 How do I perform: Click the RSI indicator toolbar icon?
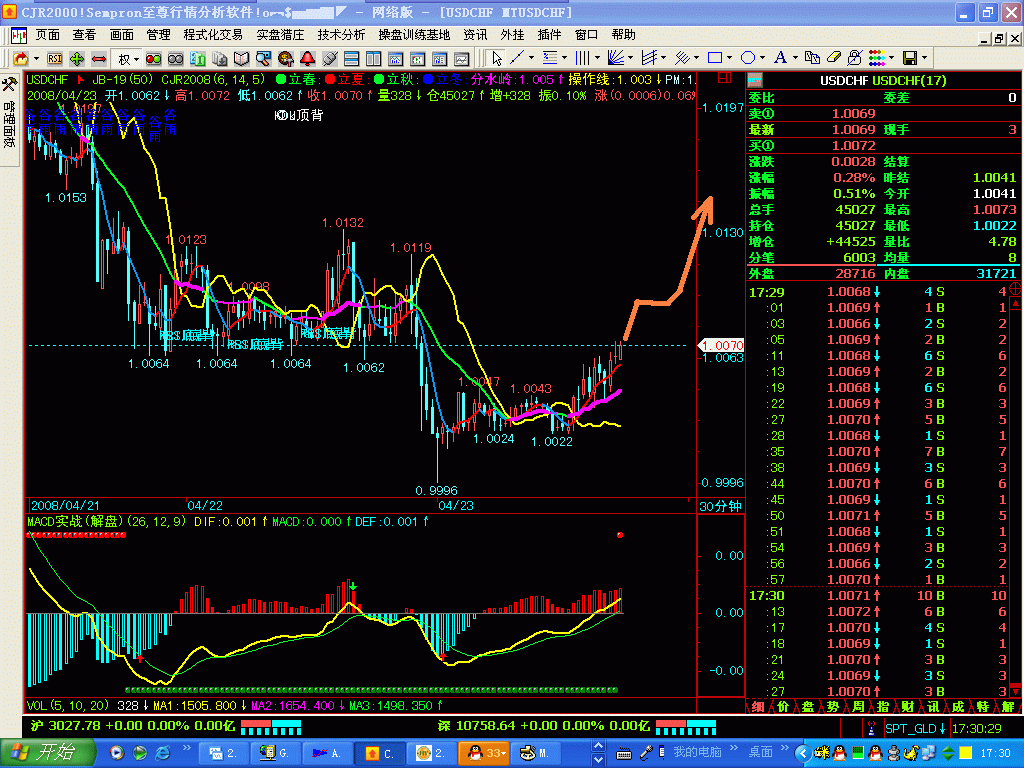pos(54,58)
